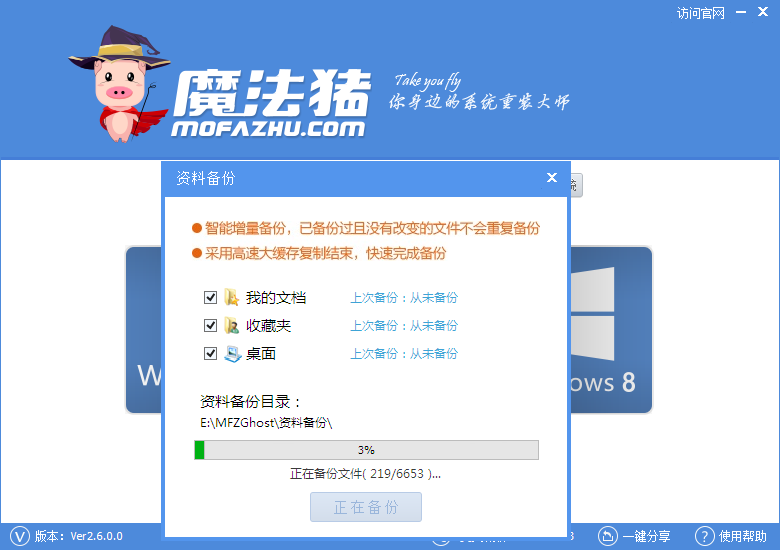Click the My Documents folder icon
Screen dimensions: 780x550
(x=231, y=297)
